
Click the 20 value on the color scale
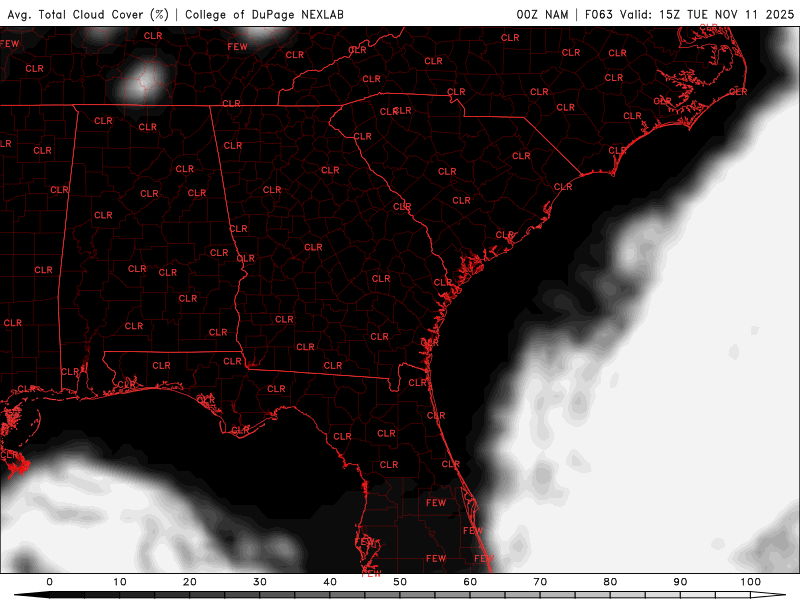pos(190,582)
